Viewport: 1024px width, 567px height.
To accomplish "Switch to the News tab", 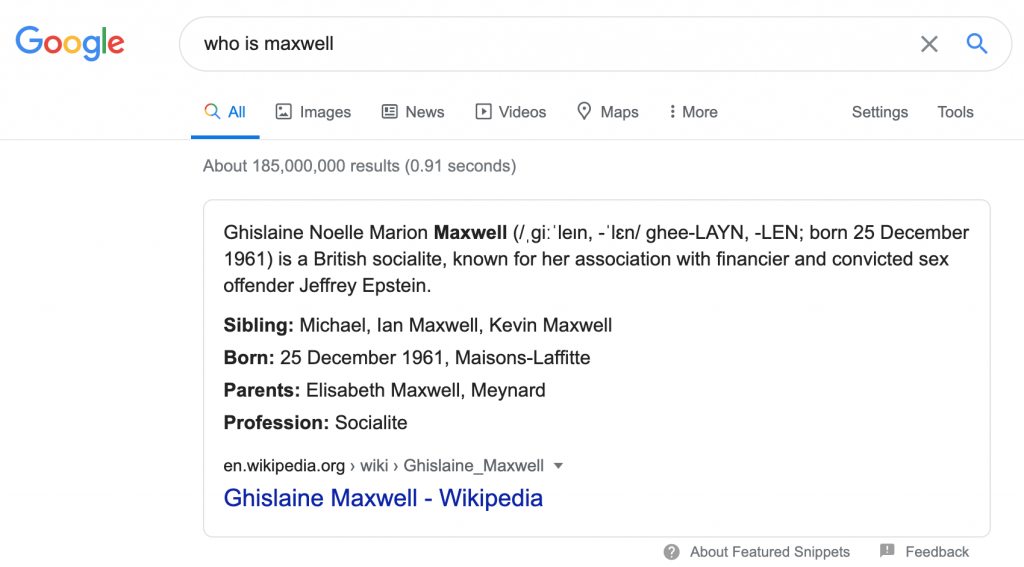I will [424, 112].
